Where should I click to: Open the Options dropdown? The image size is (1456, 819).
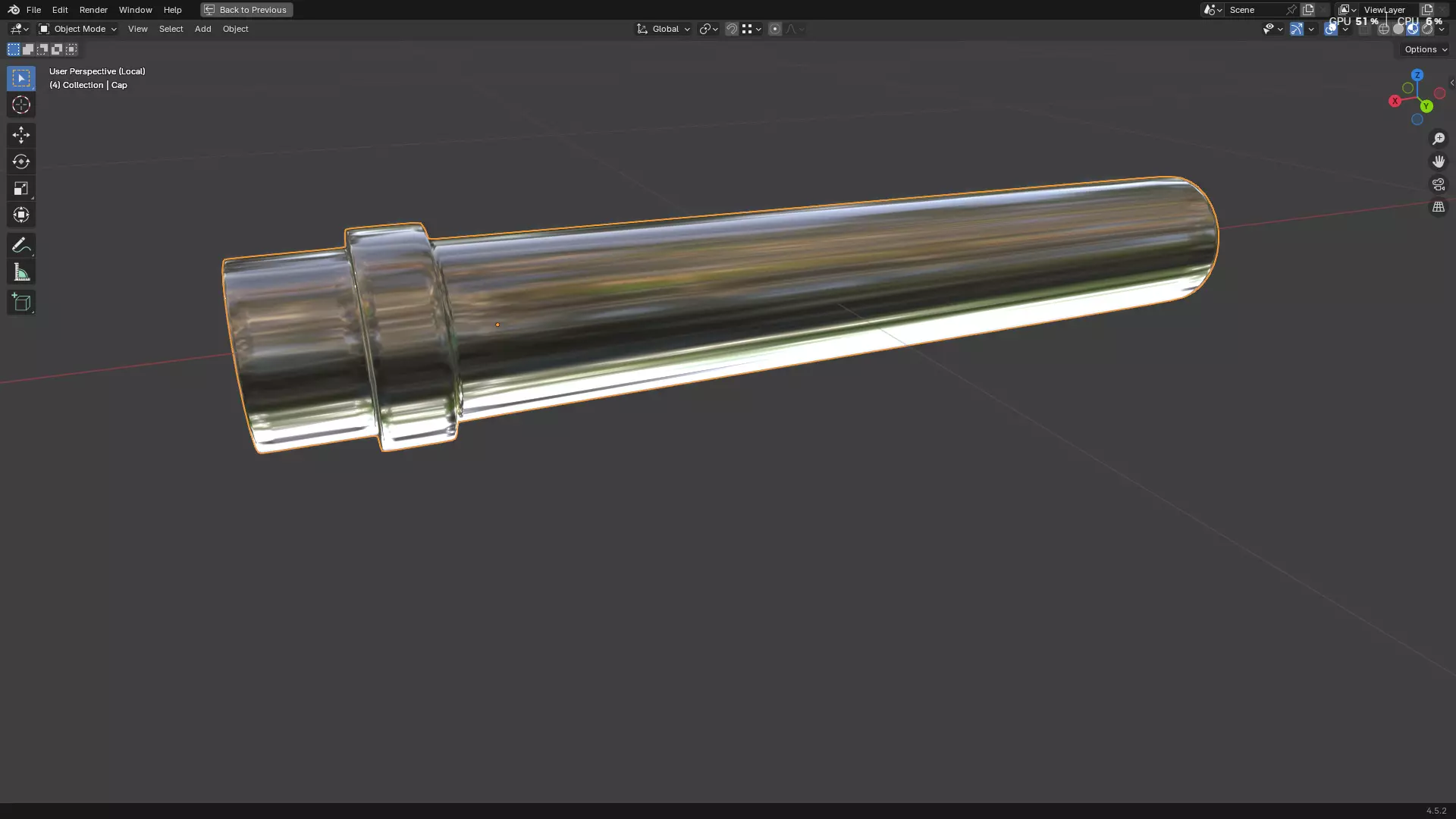click(x=1425, y=49)
